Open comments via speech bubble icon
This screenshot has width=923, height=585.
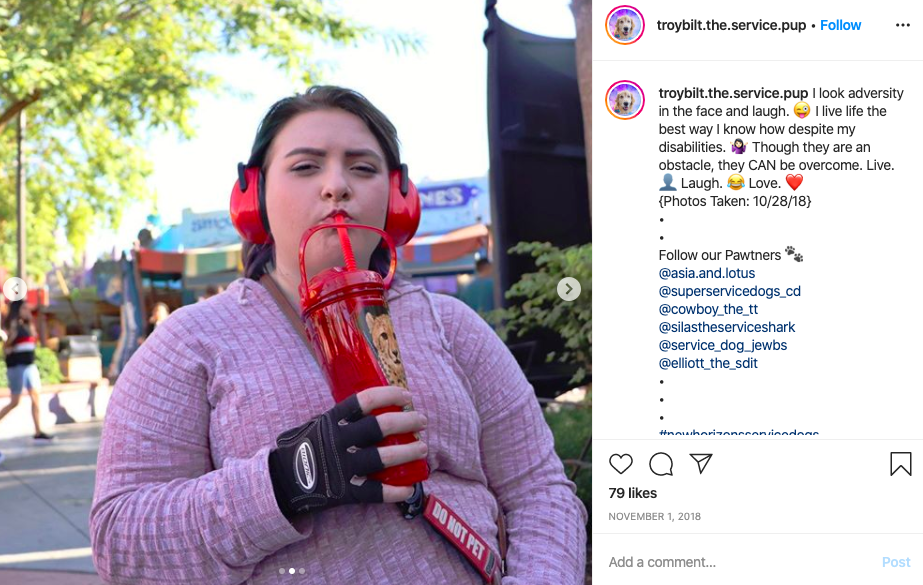tap(660, 464)
